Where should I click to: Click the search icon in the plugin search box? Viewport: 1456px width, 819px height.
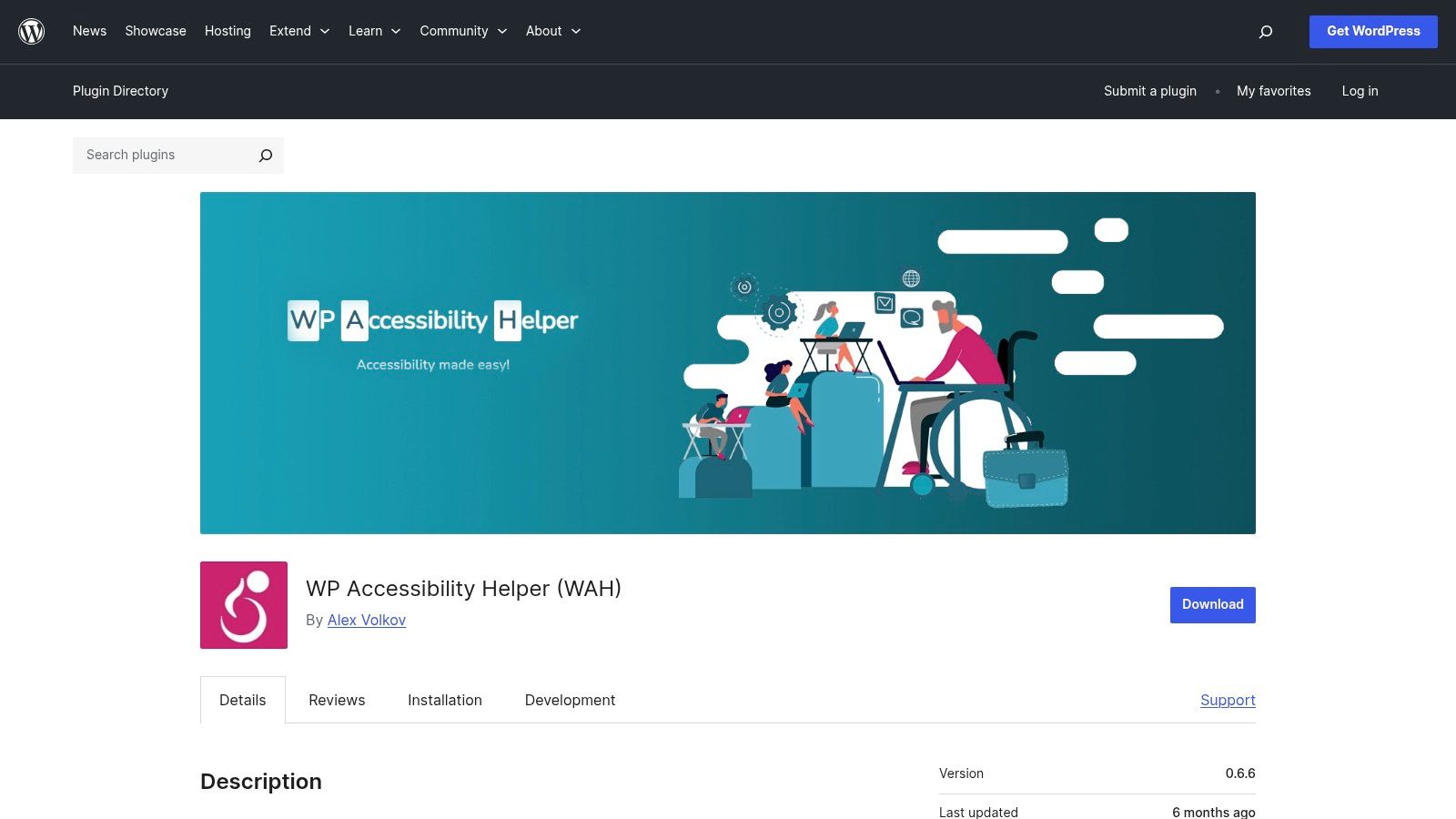click(265, 155)
